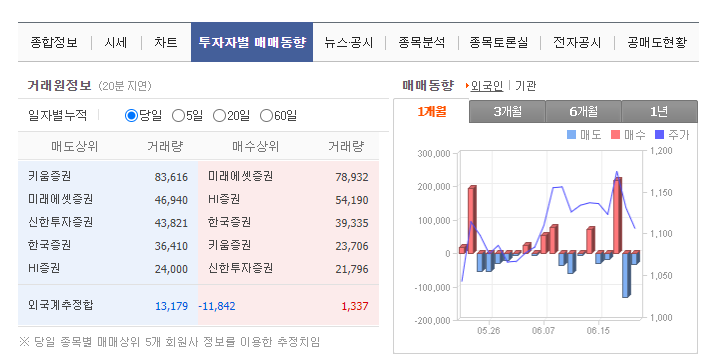Click the 외국인 trading trend link
712x363 pixels.
pyautogui.click(x=487, y=85)
